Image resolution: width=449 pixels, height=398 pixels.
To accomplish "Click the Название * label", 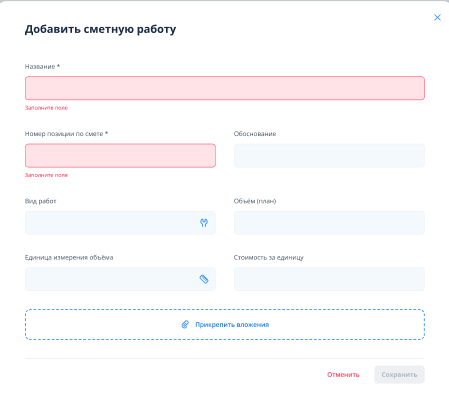I will (x=42, y=67).
